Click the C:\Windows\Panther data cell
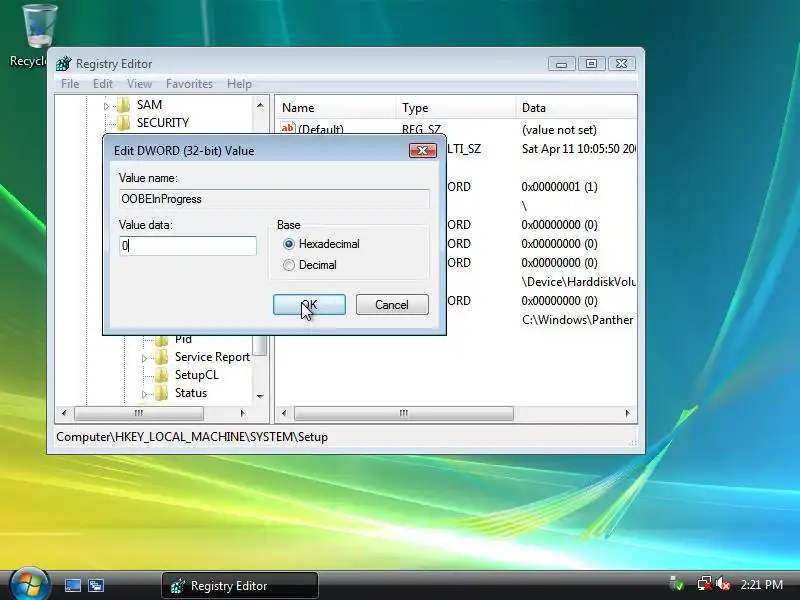 (x=578, y=320)
